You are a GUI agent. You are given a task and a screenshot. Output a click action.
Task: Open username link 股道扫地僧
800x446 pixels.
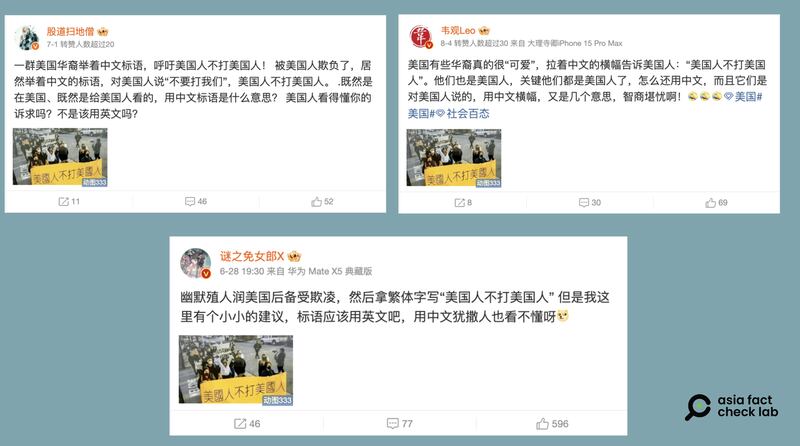(70, 32)
